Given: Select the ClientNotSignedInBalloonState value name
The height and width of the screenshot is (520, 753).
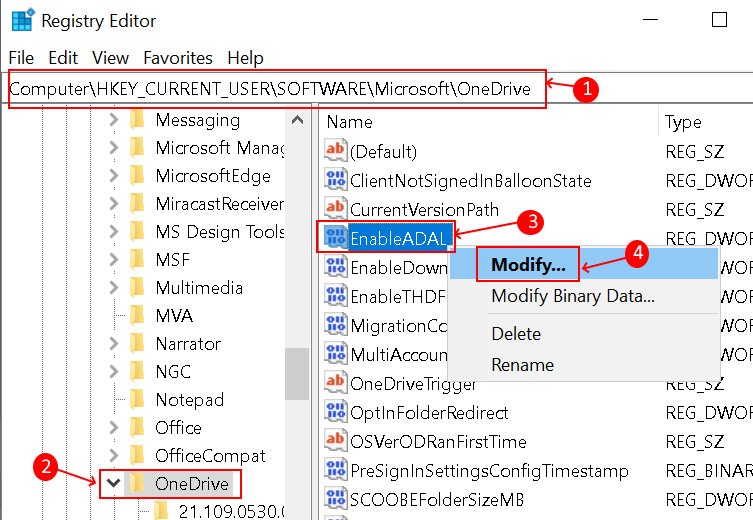Looking at the screenshot, I should (471, 181).
